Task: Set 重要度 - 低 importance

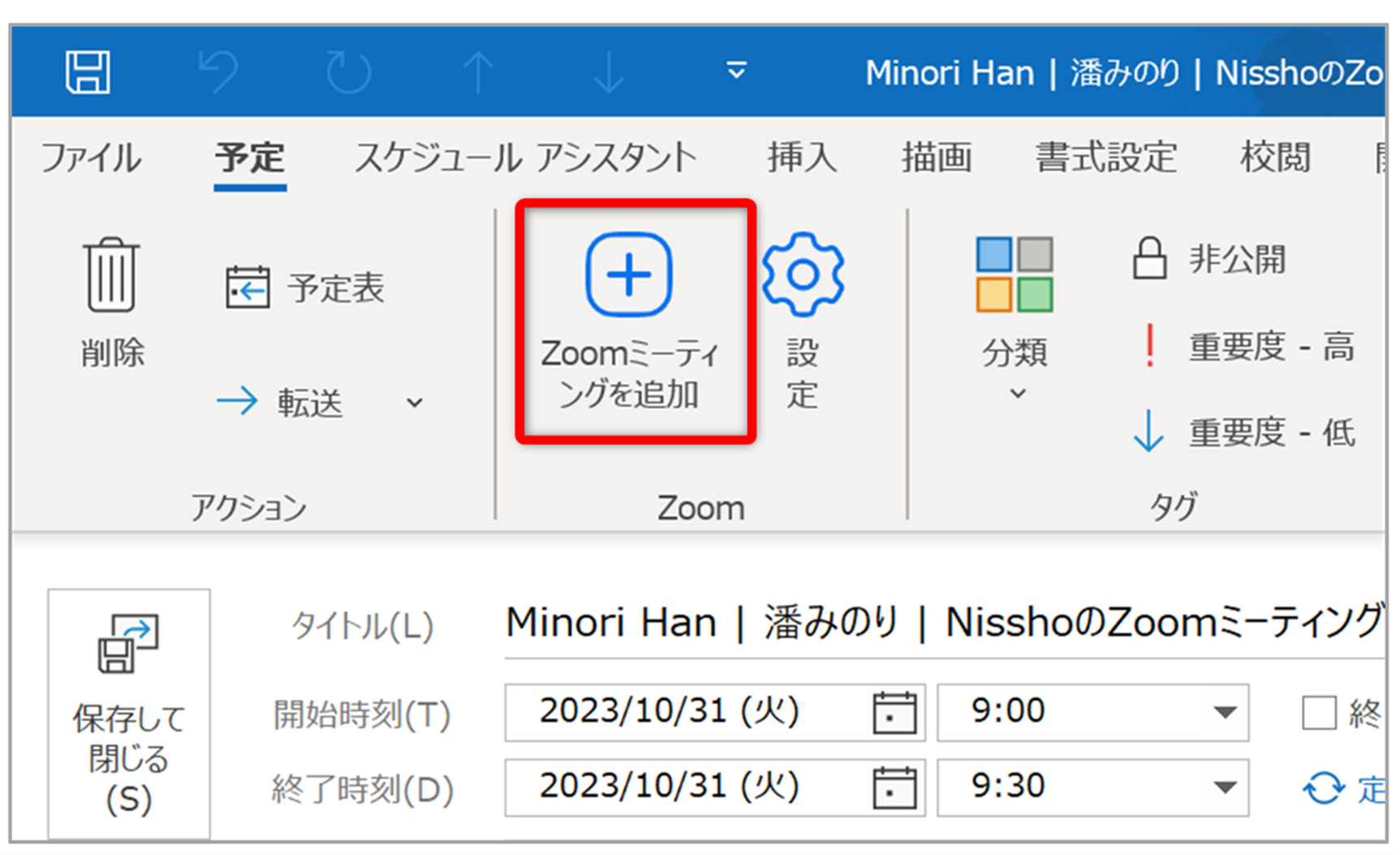Action: 1244,432
